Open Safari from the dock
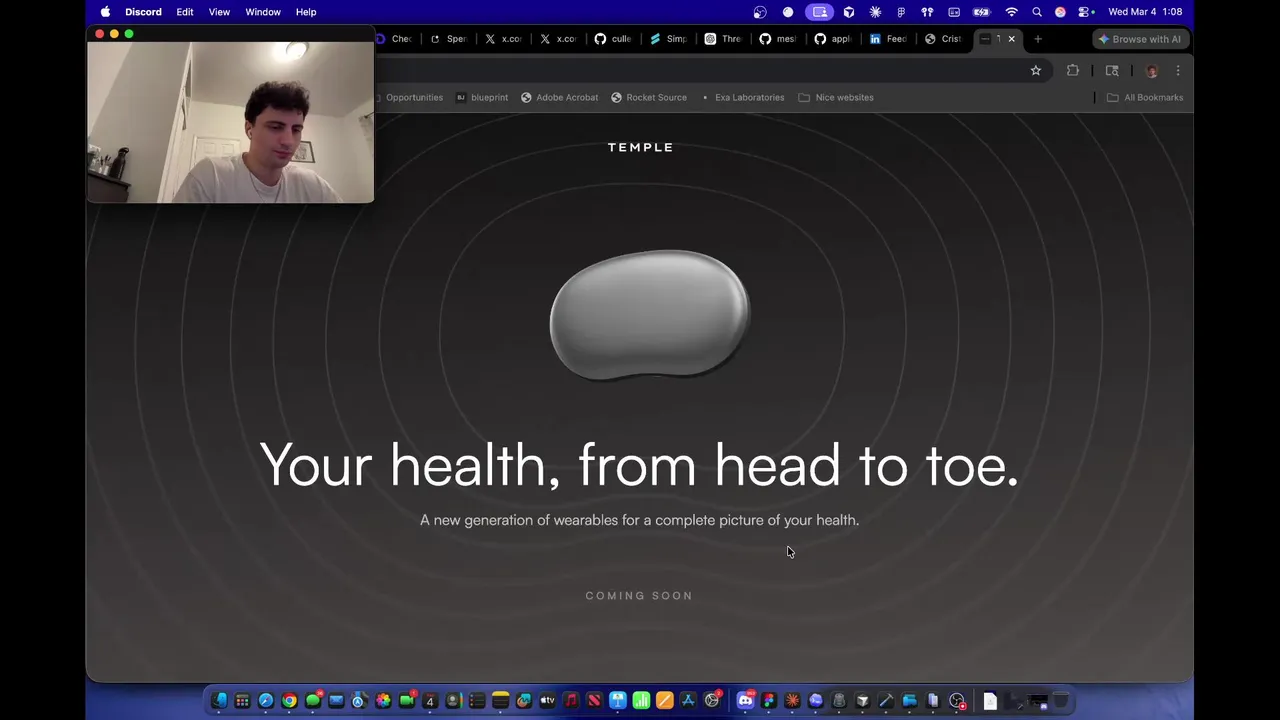1280x720 pixels. (266, 701)
